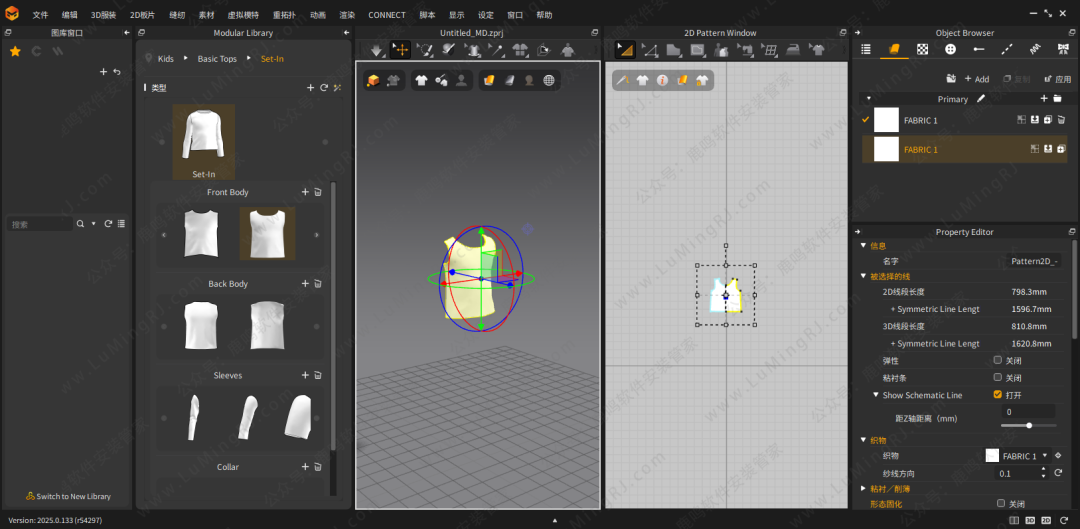
Task: Open the Fabric tab in Object Browser
Action: point(894,49)
